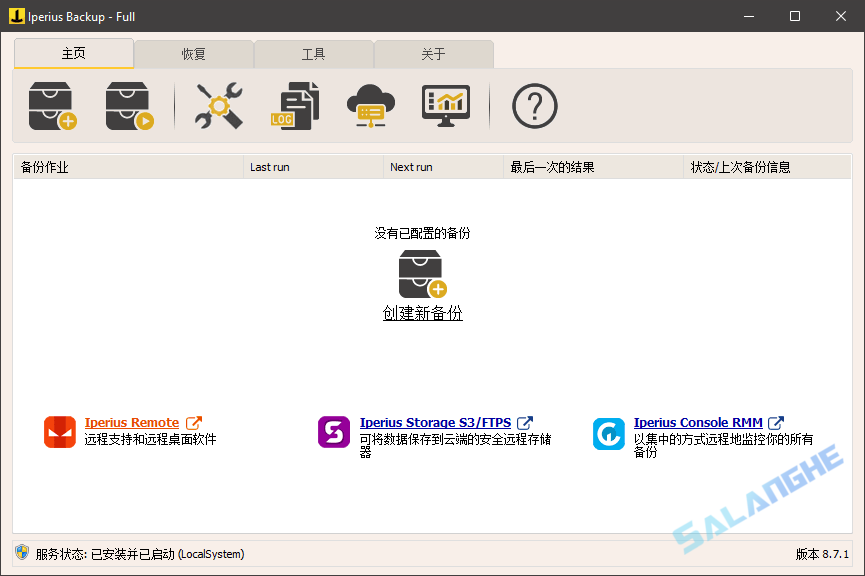This screenshot has height=576, width=865.
Task: Click the Iperius Console RMM hyperlink
Action: [x=699, y=422]
